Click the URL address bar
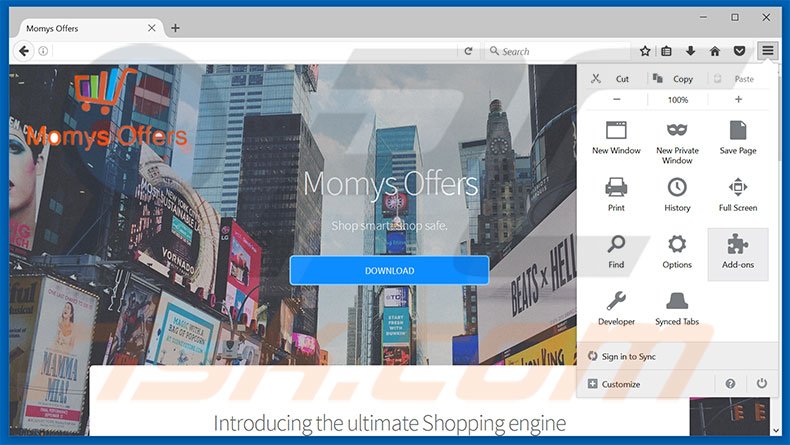 coord(255,51)
